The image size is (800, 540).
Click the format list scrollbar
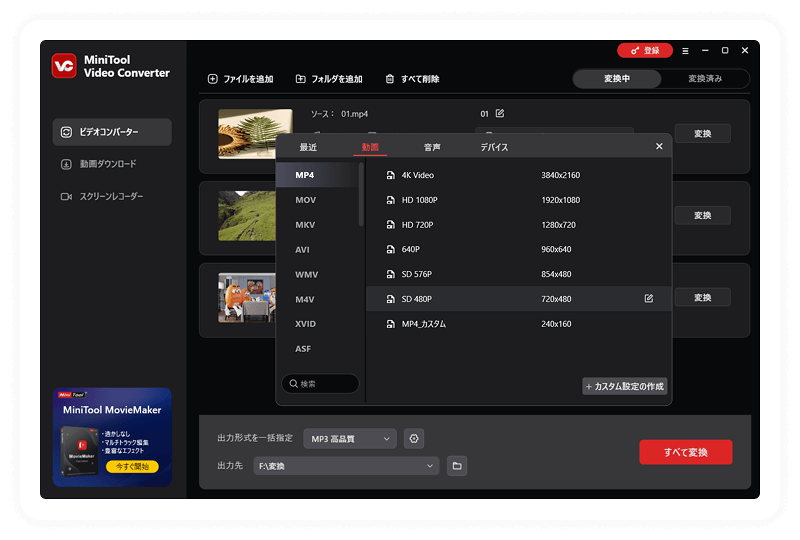[x=361, y=195]
